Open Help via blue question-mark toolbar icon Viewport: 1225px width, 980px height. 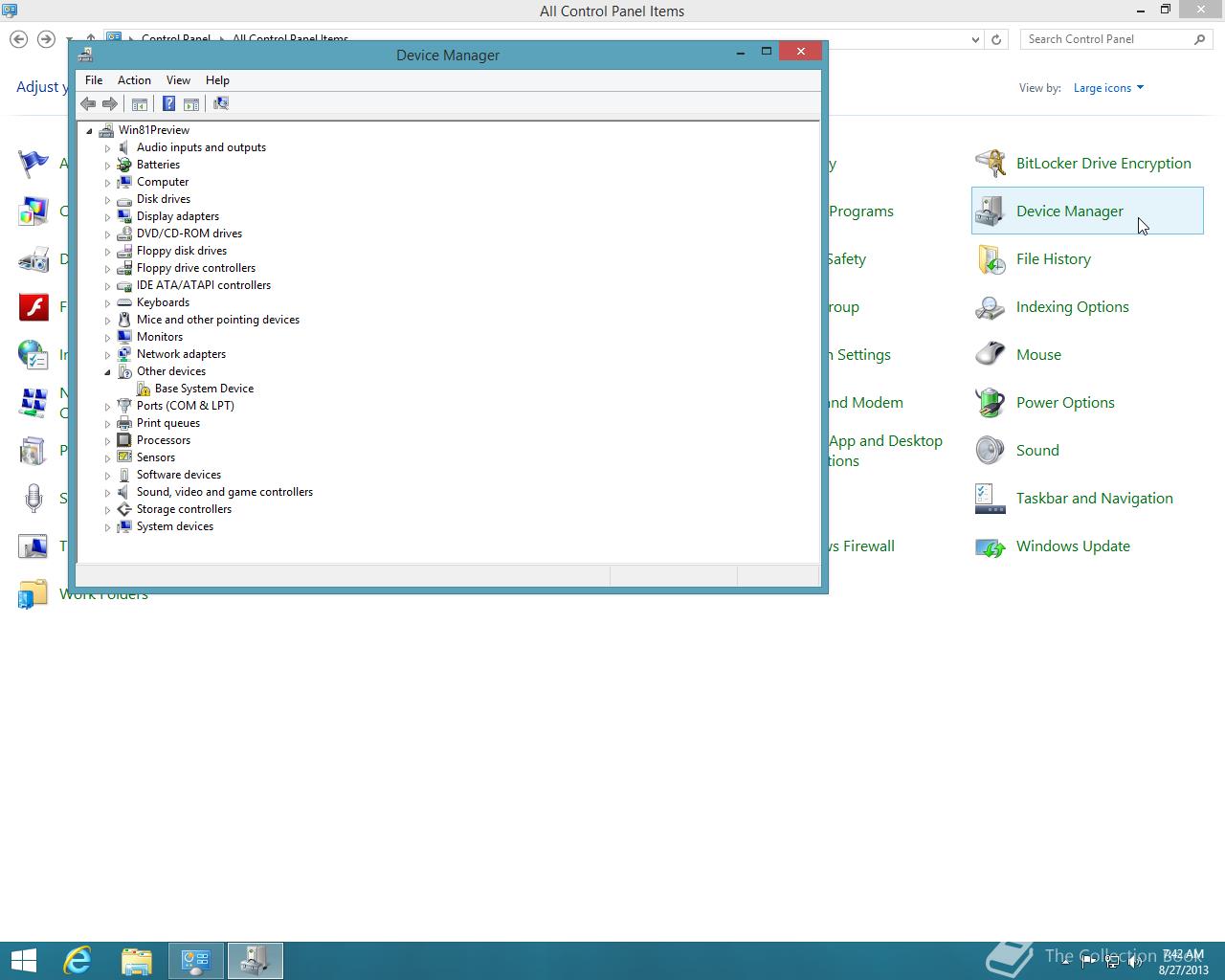(168, 103)
